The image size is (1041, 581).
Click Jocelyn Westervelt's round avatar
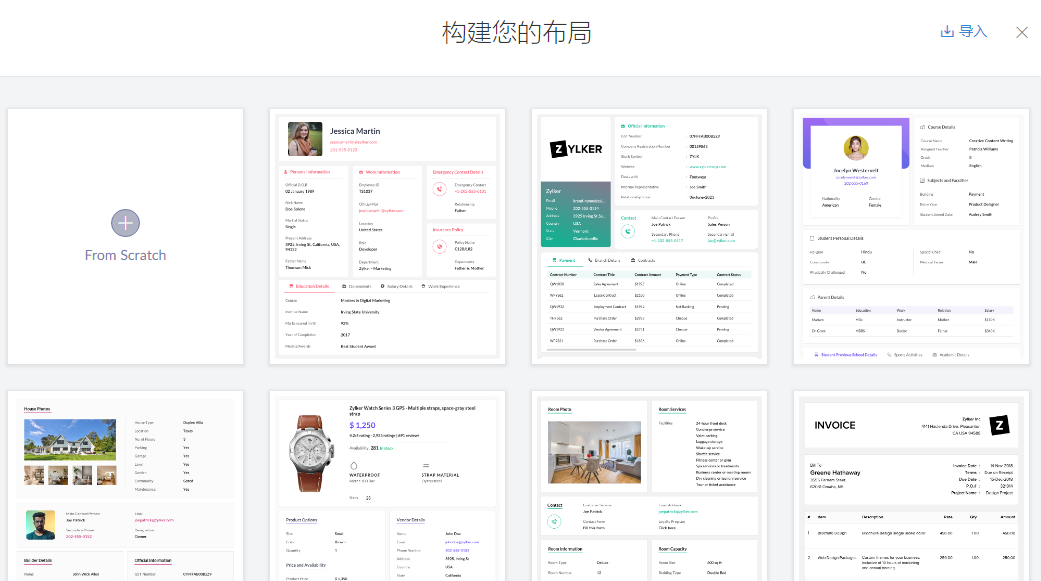tap(855, 148)
